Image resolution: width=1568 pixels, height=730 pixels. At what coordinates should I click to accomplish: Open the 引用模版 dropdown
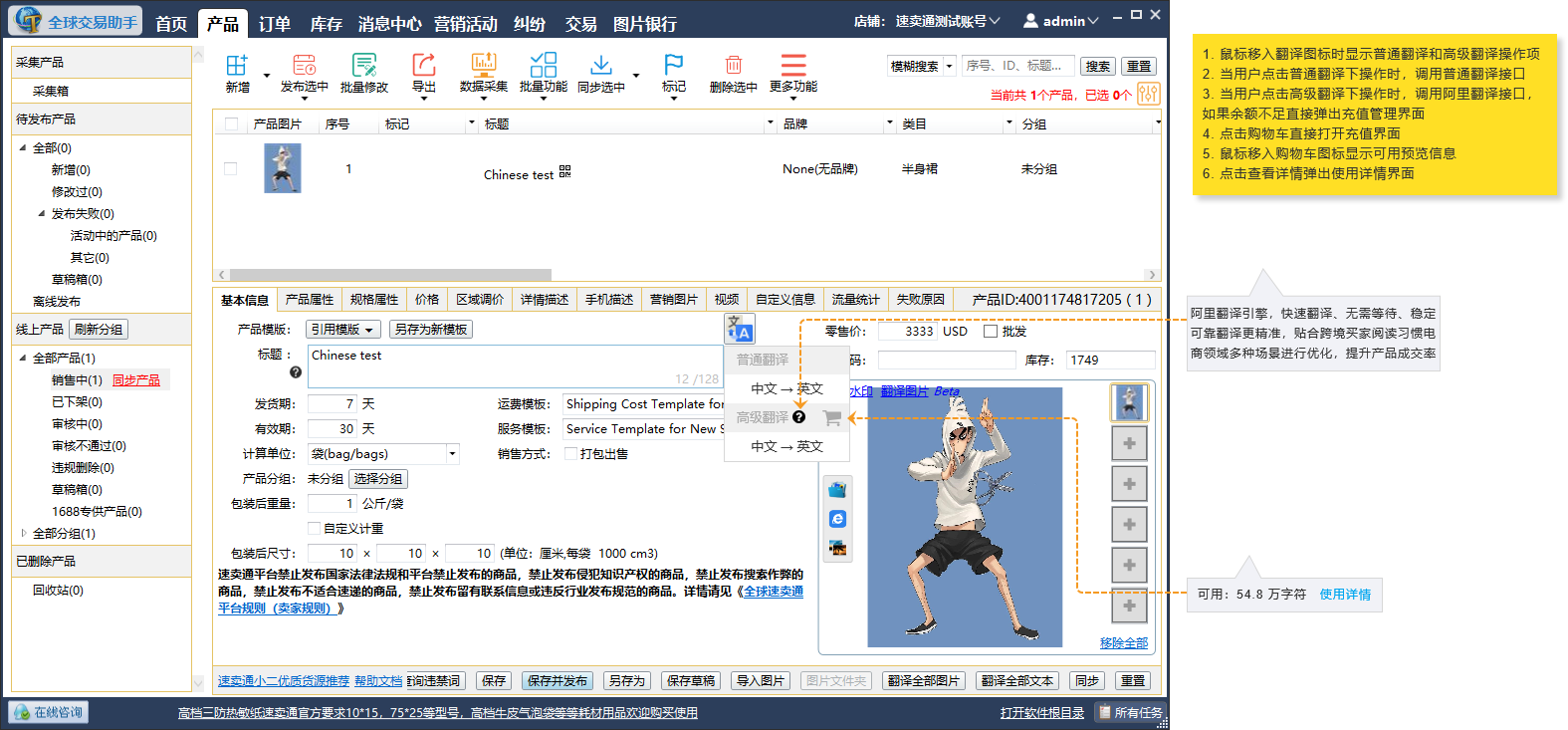tap(342, 330)
